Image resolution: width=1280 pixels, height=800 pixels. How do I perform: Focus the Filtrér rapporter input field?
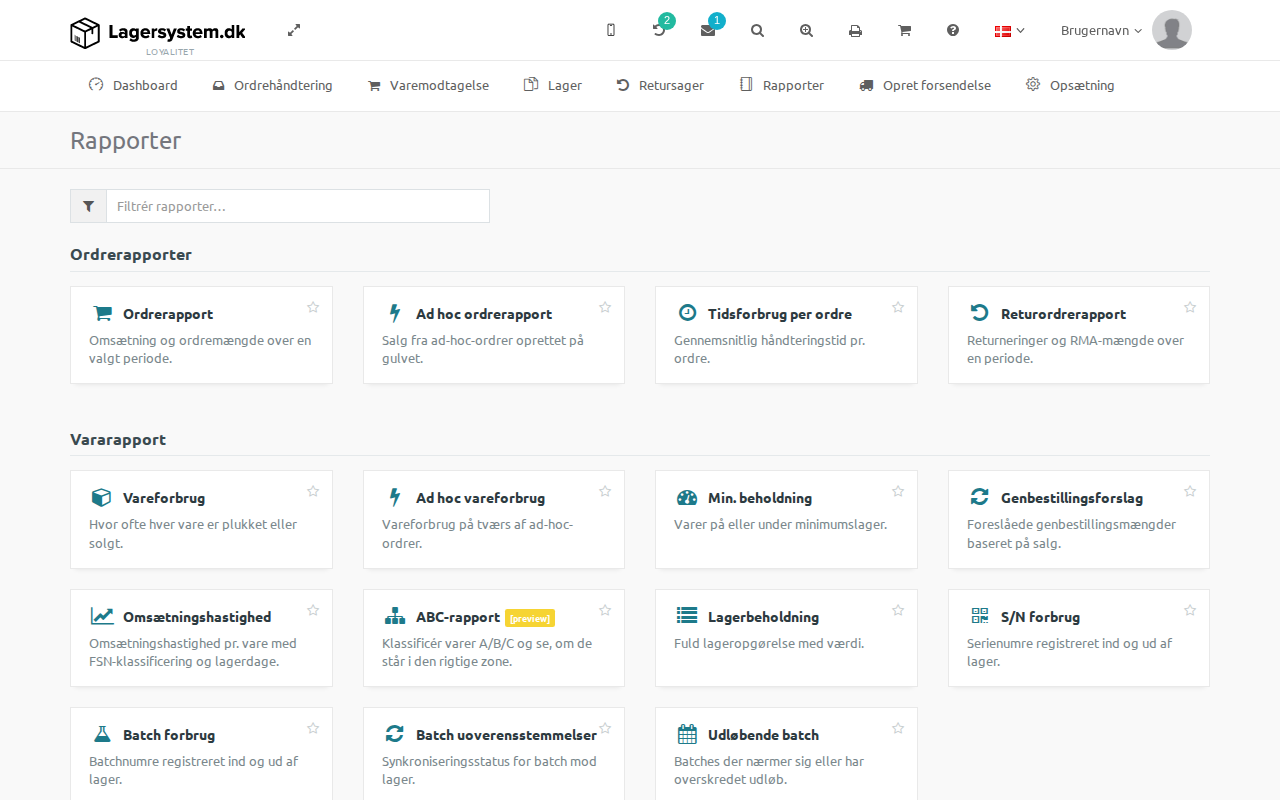(x=298, y=206)
